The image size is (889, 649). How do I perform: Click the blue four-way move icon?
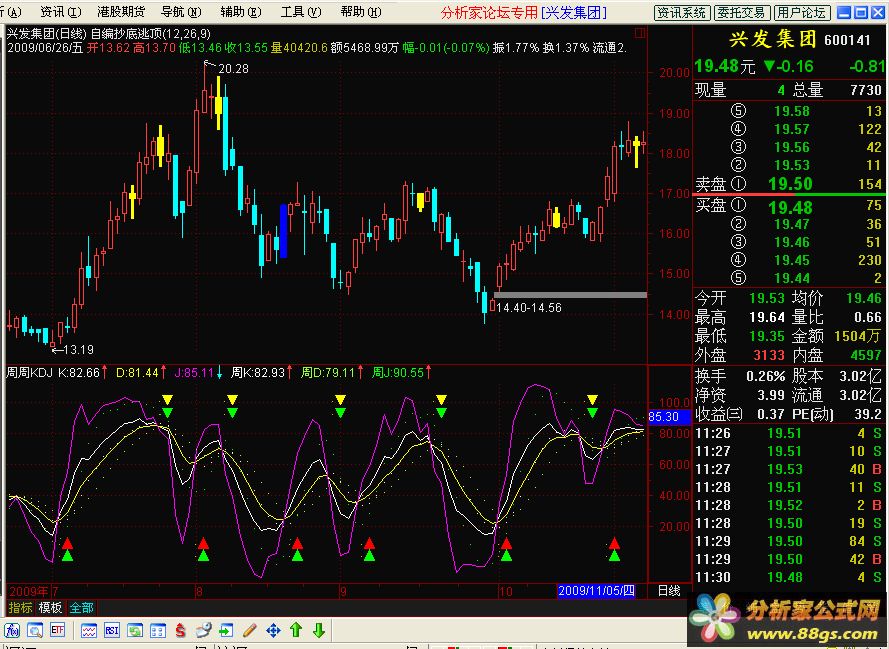click(273, 630)
